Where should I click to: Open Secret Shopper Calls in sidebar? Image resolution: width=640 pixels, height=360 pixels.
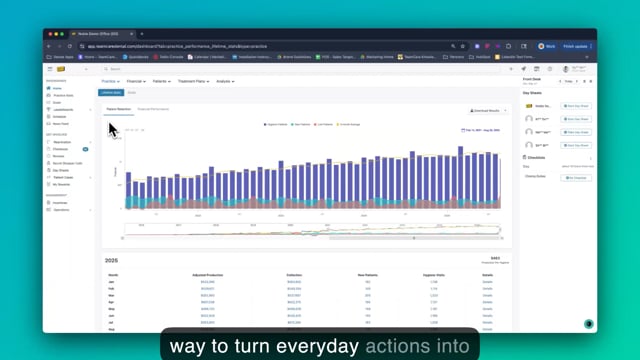point(67,163)
